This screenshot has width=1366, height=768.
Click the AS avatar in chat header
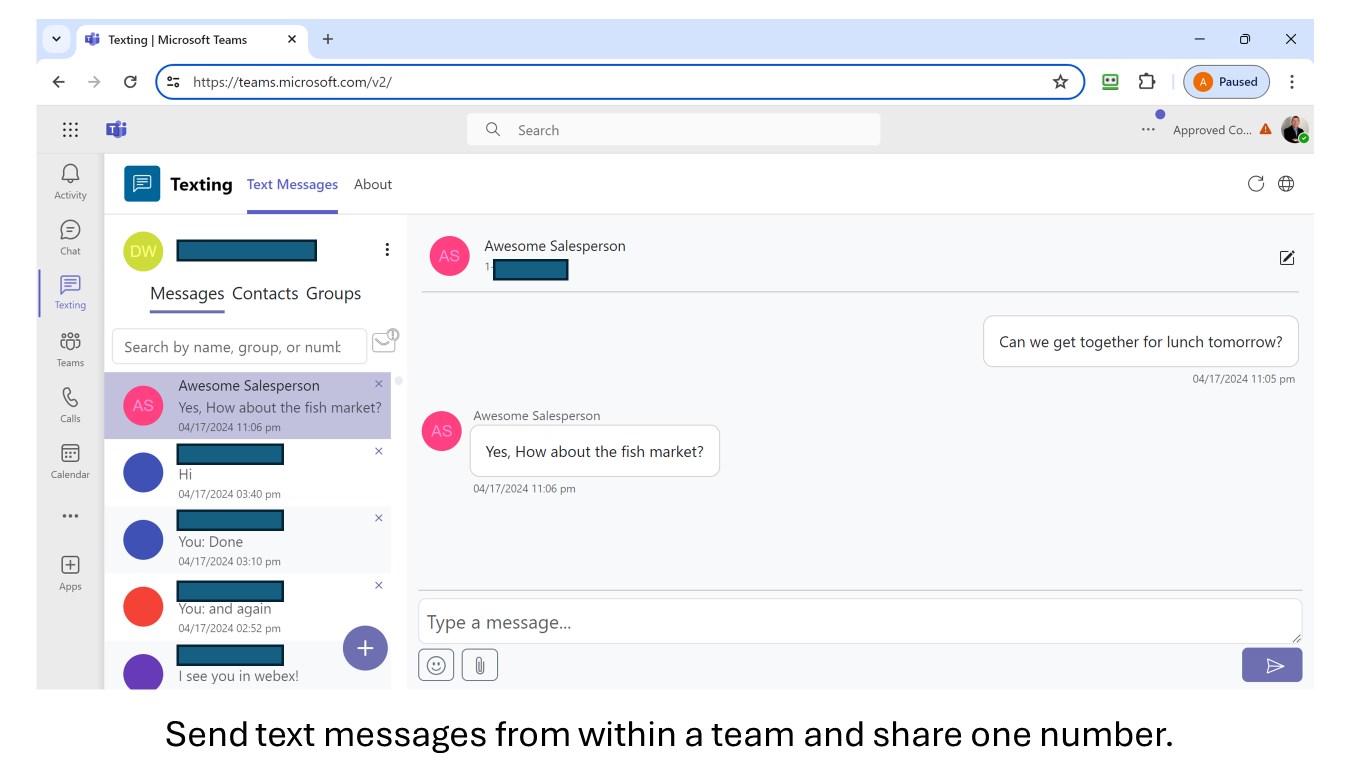pos(450,256)
